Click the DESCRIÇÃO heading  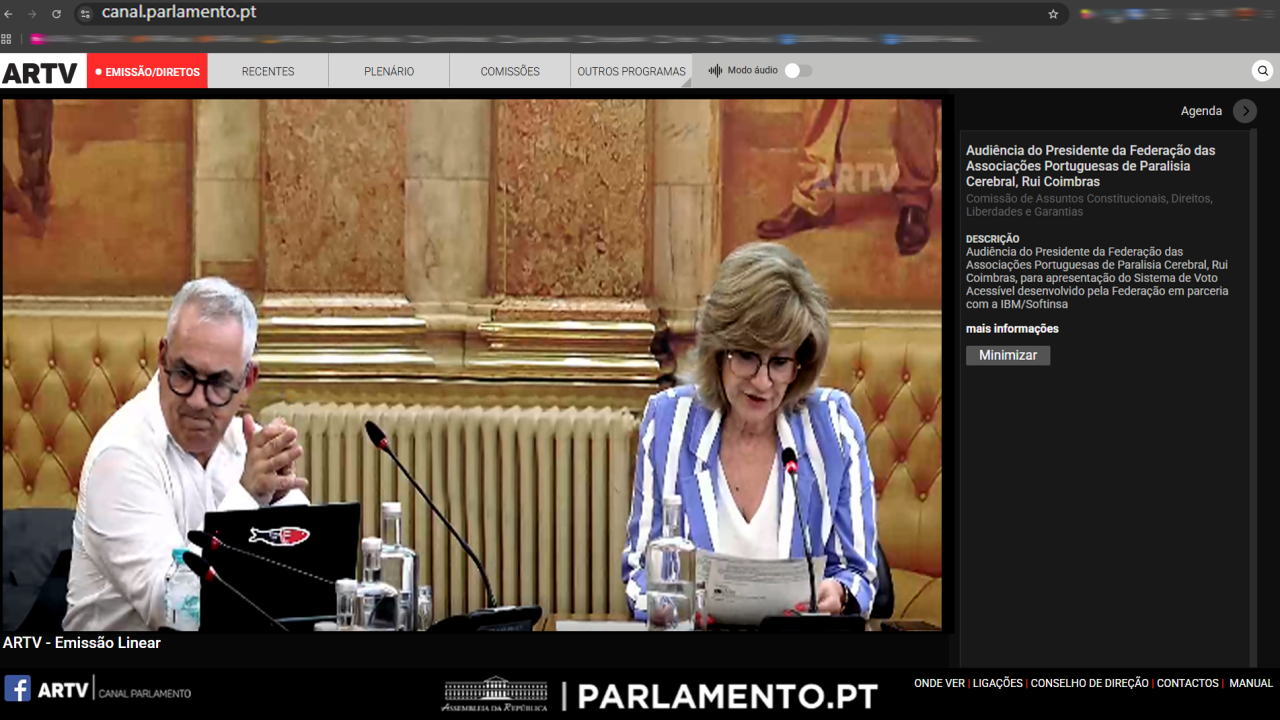(993, 239)
